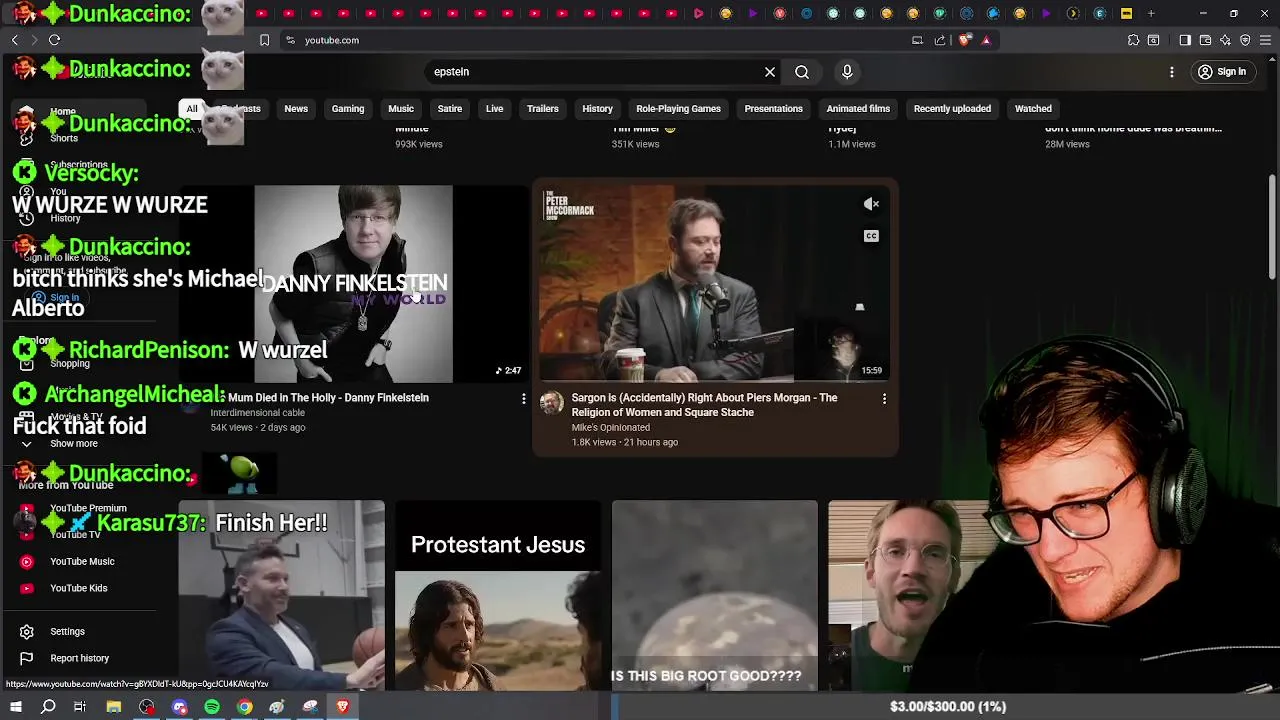Select the Presentations filter chip
Screen dimensions: 1280x720
coord(774,109)
